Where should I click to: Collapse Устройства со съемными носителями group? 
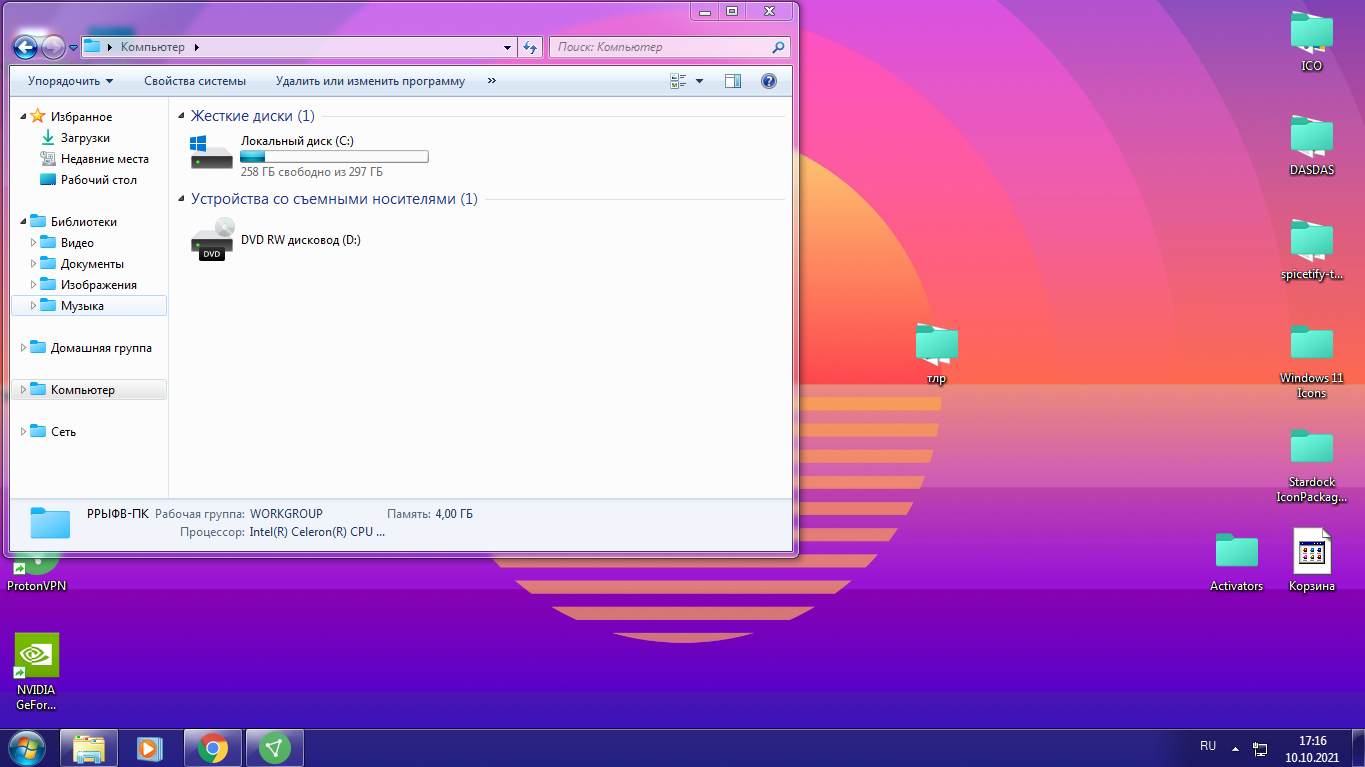[181, 199]
